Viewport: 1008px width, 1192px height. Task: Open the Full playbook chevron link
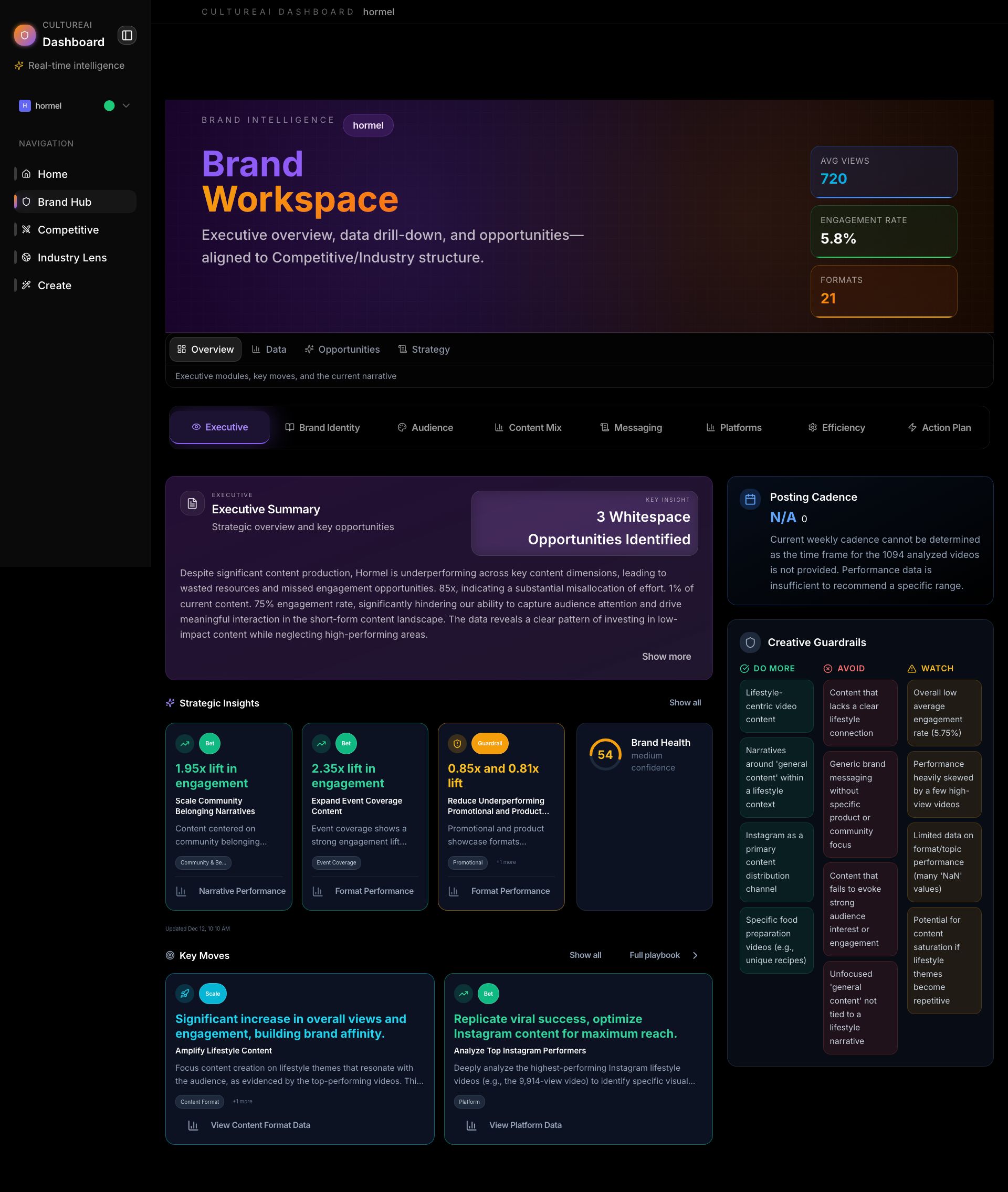[x=695, y=955]
